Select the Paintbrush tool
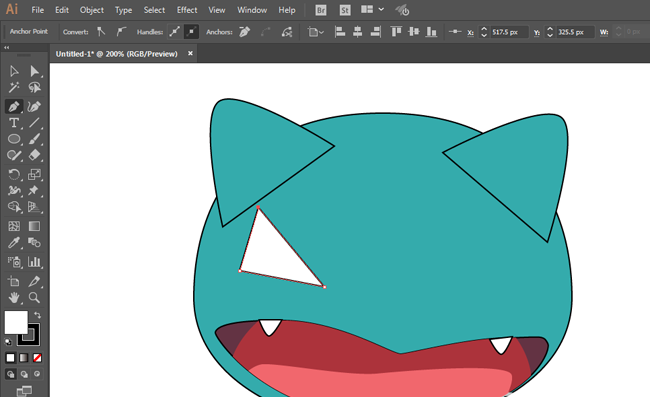 click(x=34, y=139)
